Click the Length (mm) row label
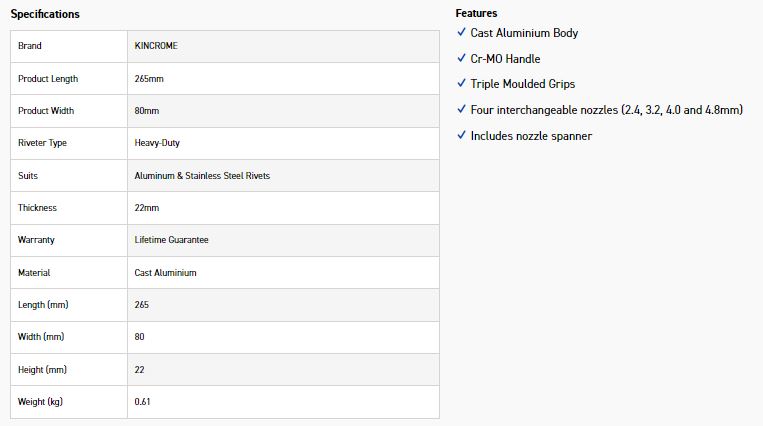763x426 pixels. click(43, 305)
